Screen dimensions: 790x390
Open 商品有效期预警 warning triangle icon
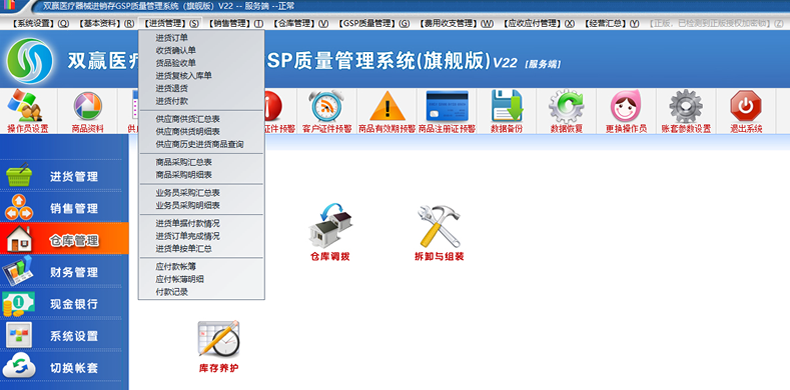click(387, 112)
